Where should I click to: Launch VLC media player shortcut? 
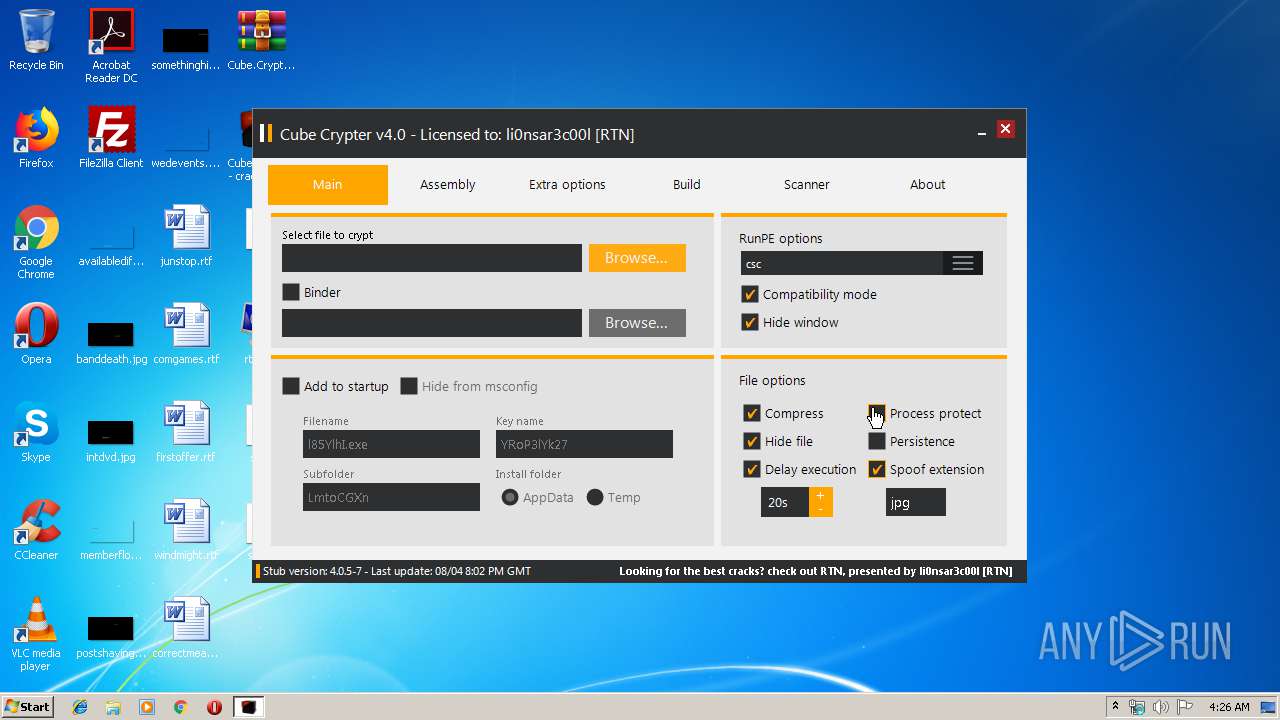(x=36, y=634)
